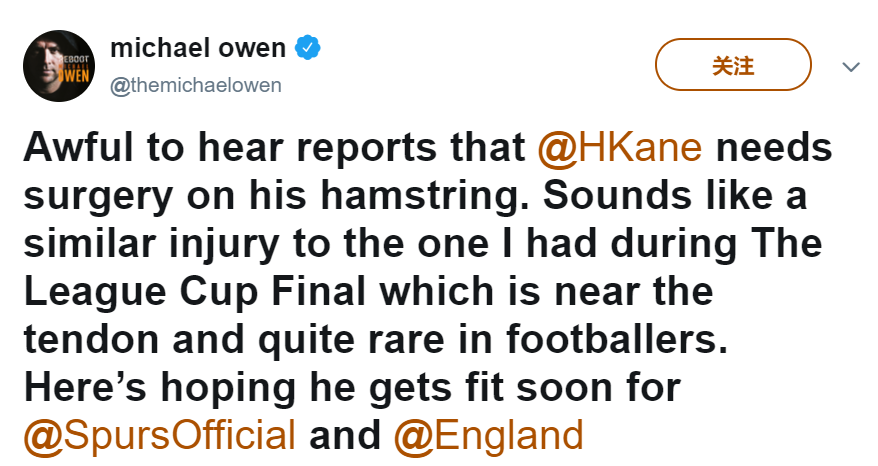Image resolution: width=878 pixels, height=466 pixels.
Task: Open the @England mention link
Action: coord(488,435)
